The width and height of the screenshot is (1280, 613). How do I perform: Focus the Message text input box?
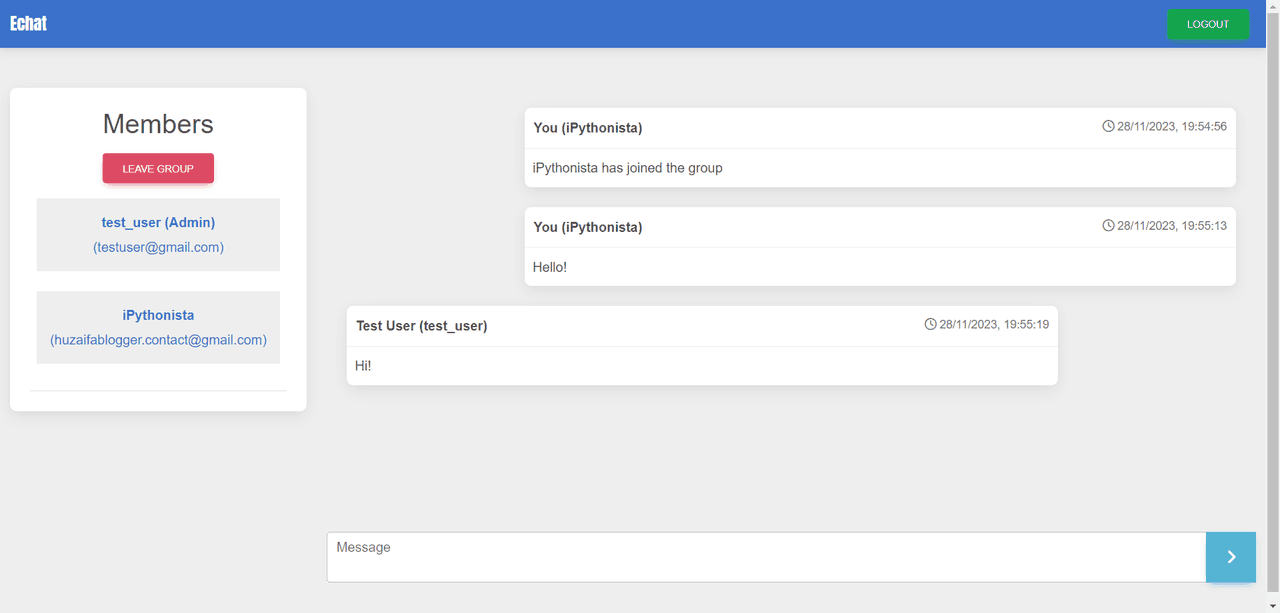pyautogui.click(x=766, y=557)
